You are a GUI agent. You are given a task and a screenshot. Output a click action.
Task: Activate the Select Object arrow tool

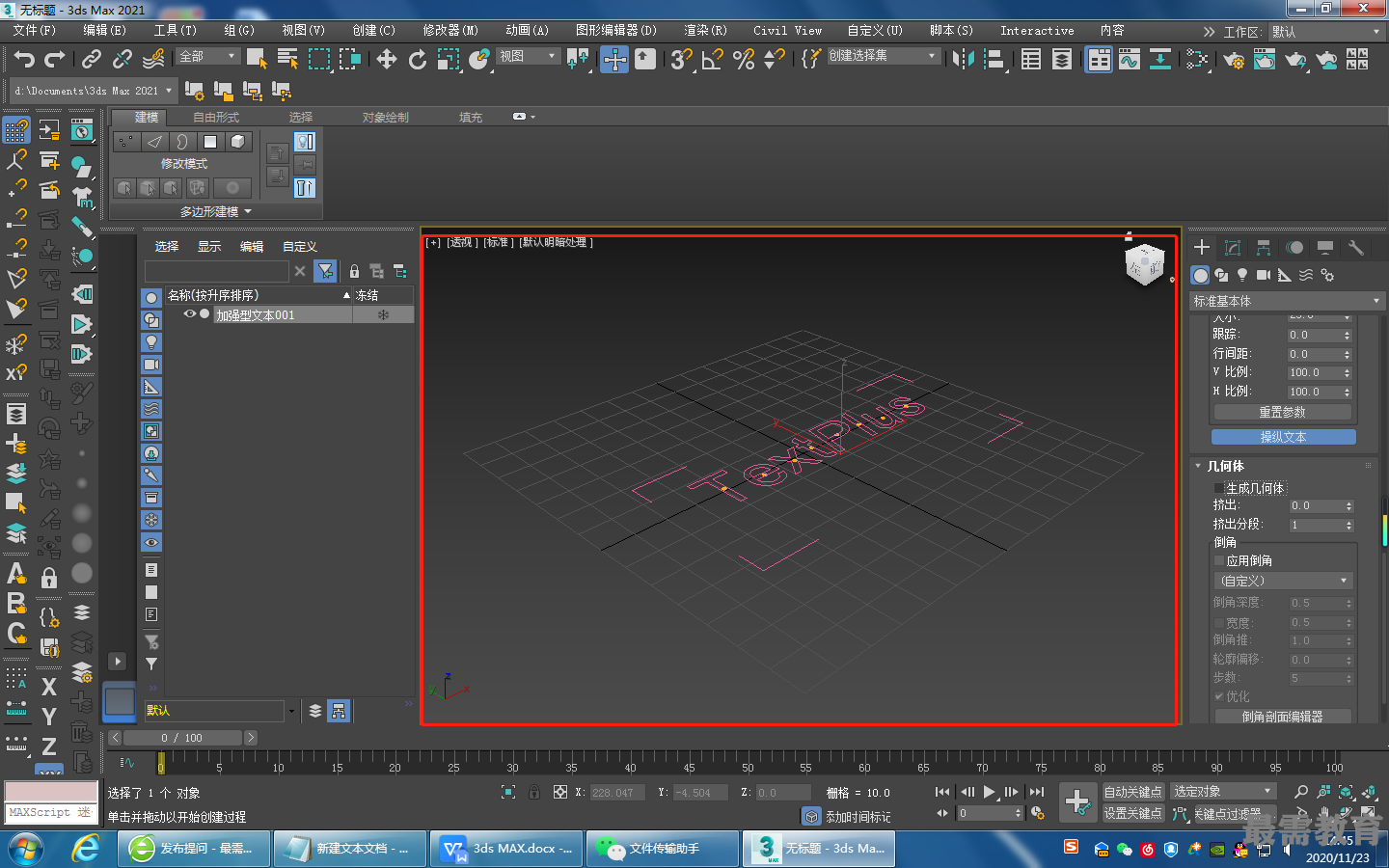tap(257, 59)
